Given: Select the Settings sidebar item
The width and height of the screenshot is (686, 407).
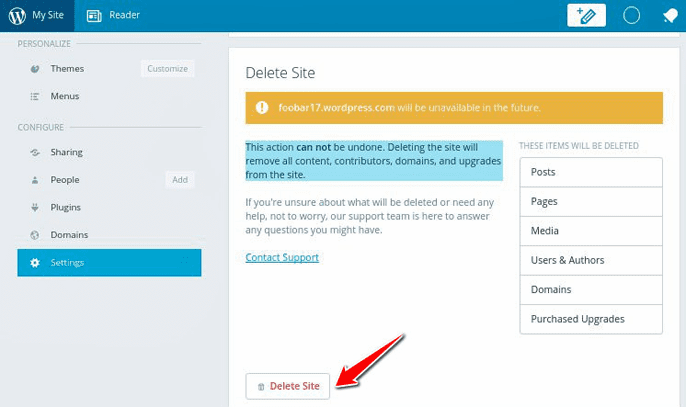Looking at the screenshot, I should (x=109, y=263).
